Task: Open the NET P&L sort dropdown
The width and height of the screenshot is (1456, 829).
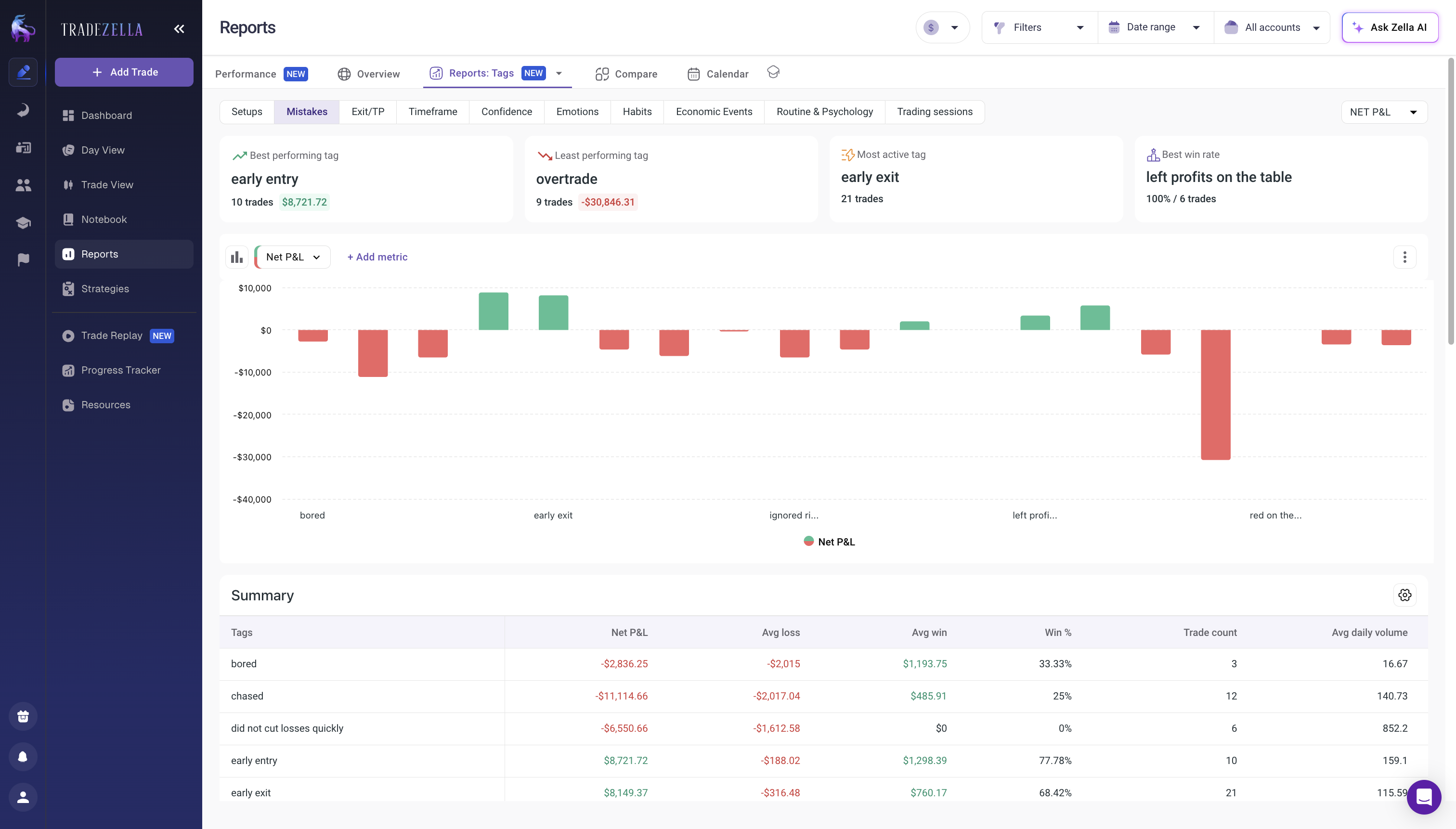Action: tap(1383, 112)
